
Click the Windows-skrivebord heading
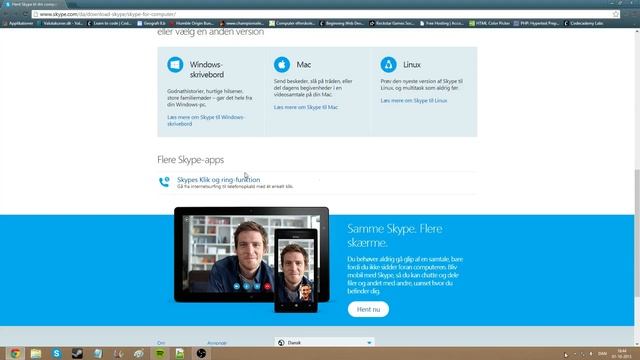coord(207,69)
